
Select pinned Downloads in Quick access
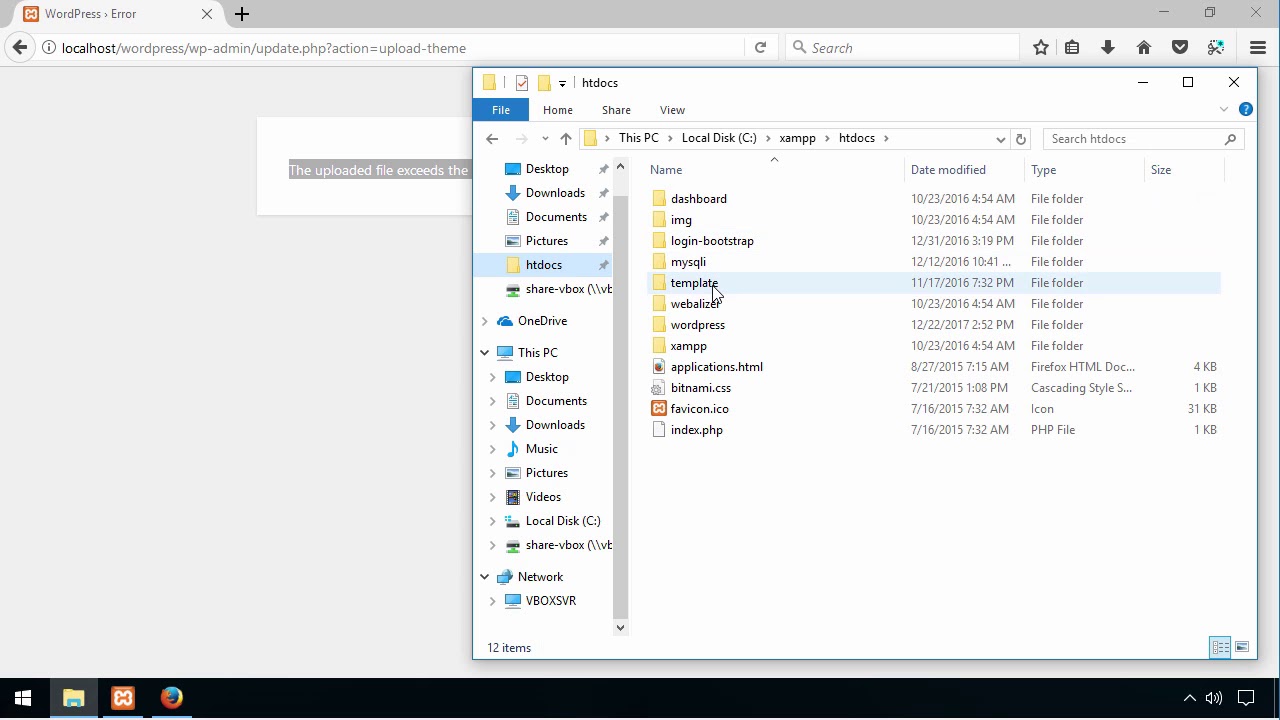pos(554,193)
